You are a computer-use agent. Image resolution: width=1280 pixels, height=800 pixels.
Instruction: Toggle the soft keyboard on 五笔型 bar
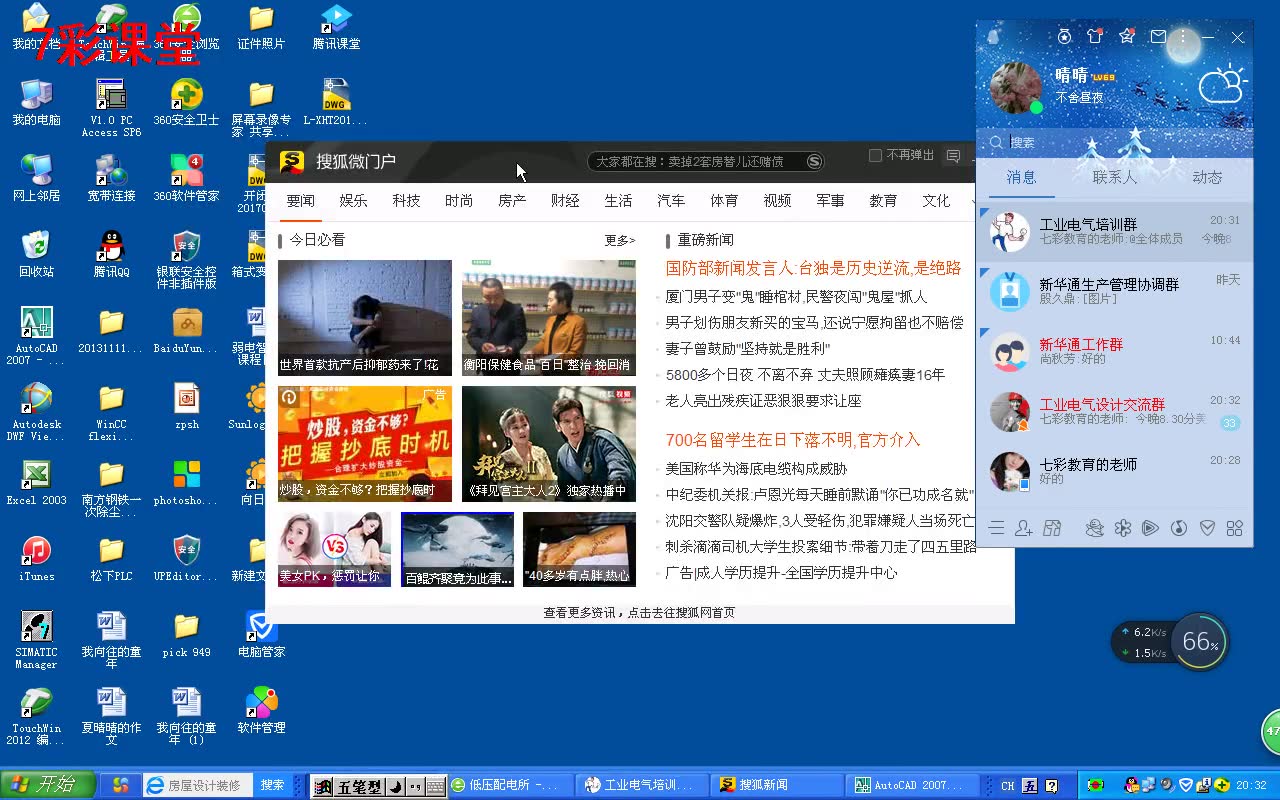[437, 787]
